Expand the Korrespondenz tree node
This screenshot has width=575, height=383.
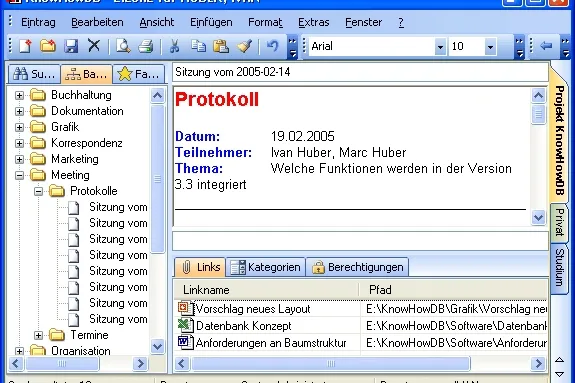[x=19, y=143]
